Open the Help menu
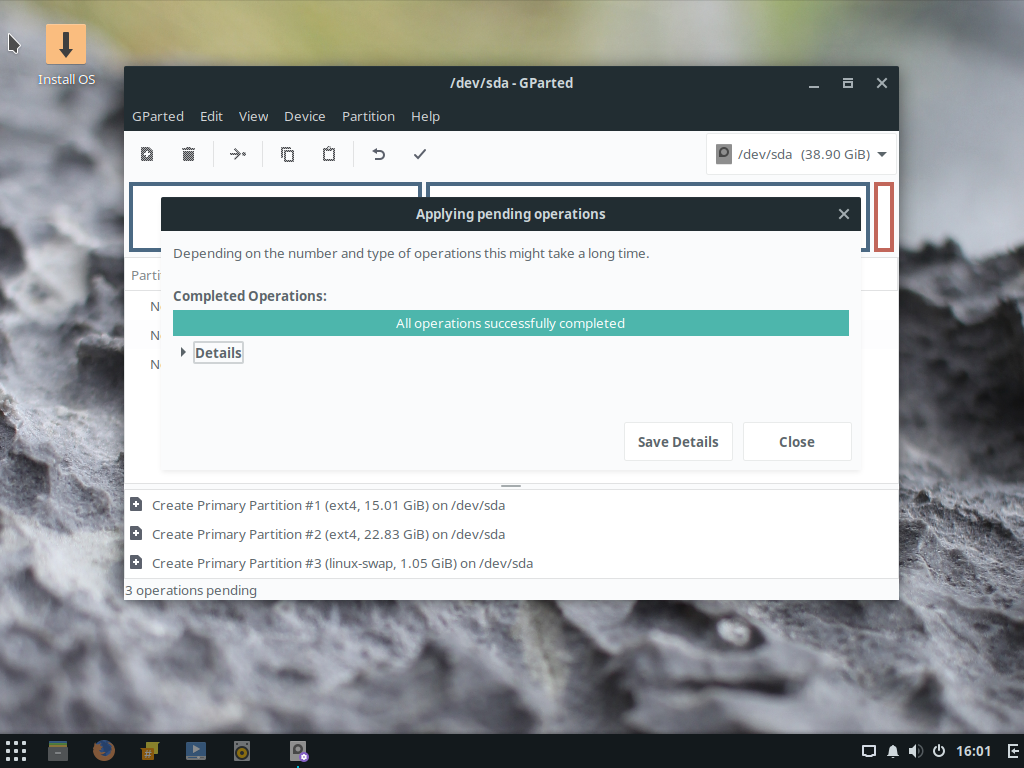 point(425,116)
